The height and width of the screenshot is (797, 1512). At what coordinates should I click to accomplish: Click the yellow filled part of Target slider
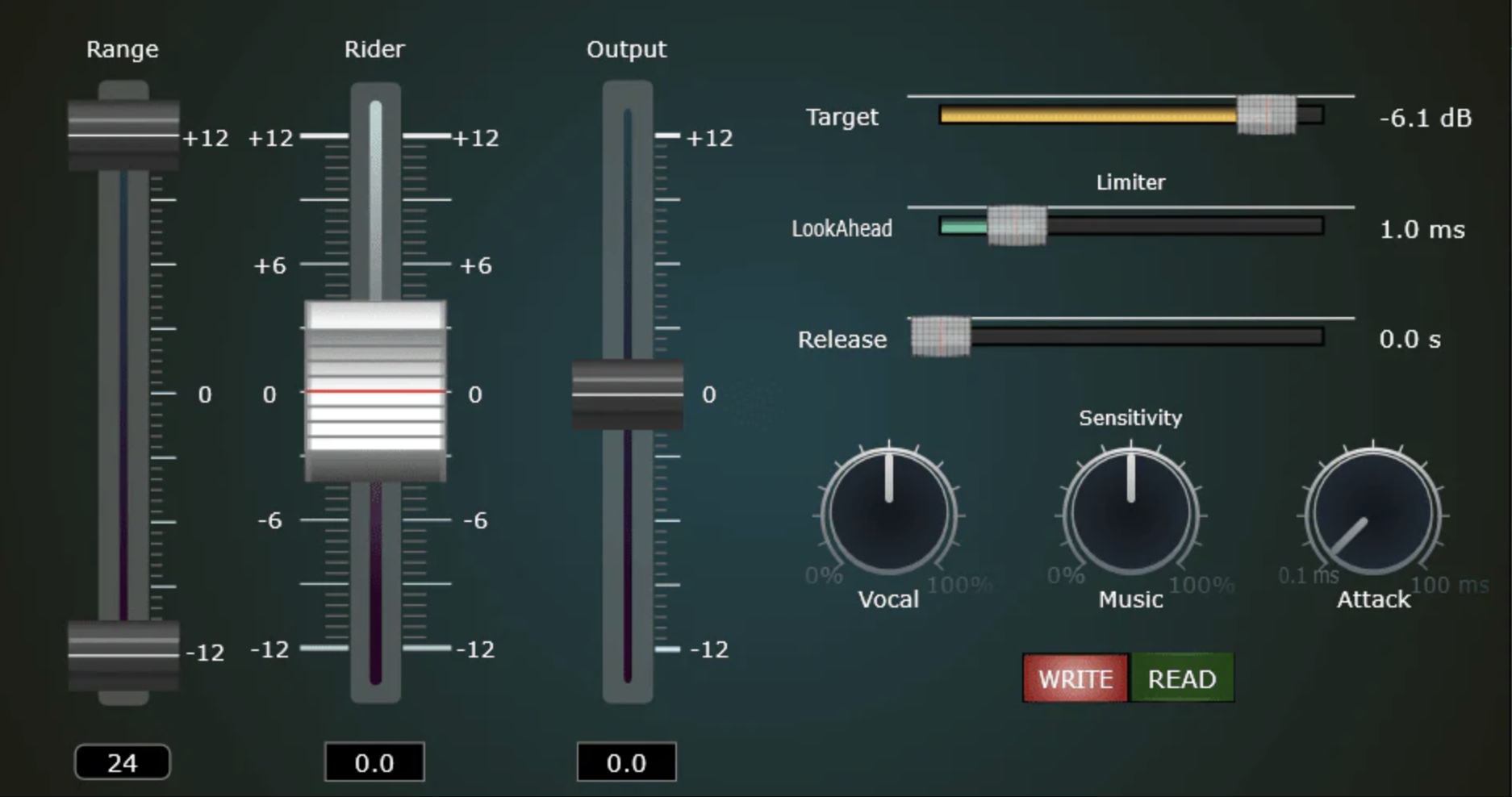coord(1088,115)
